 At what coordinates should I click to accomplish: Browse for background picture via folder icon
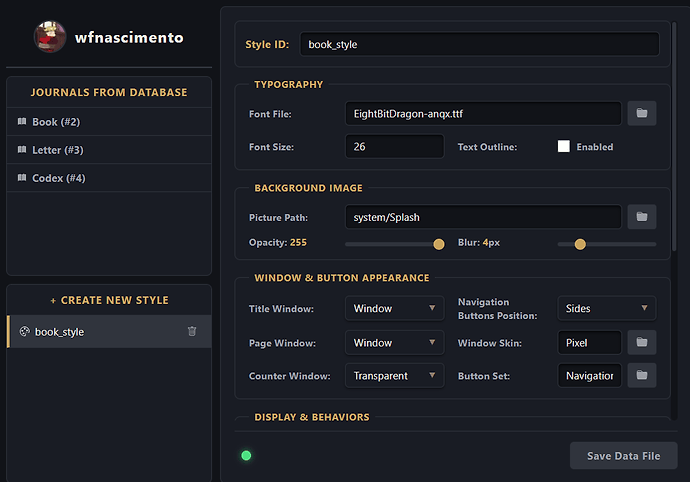click(642, 217)
